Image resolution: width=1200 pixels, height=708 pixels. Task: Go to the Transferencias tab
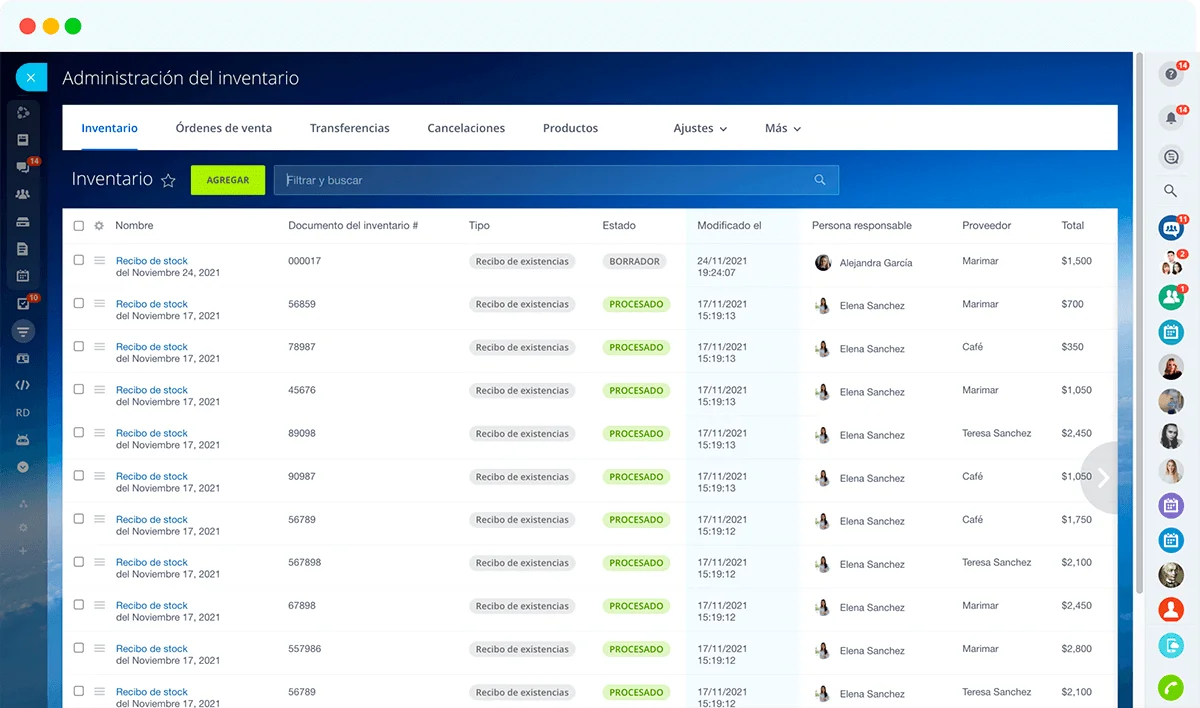pos(349,128)
